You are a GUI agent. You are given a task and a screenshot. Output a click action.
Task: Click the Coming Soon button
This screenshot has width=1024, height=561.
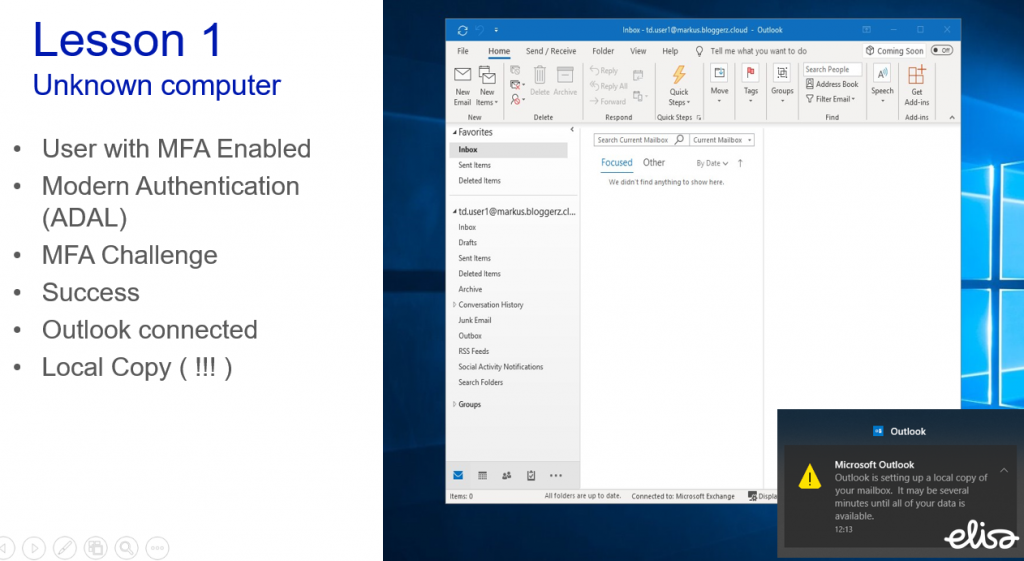point(894,51)
